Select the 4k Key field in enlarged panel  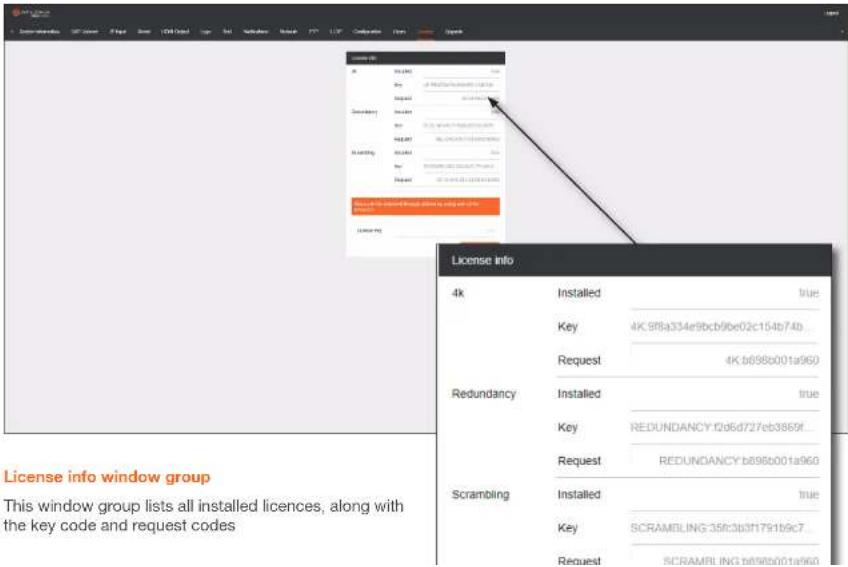pos(724,327)
